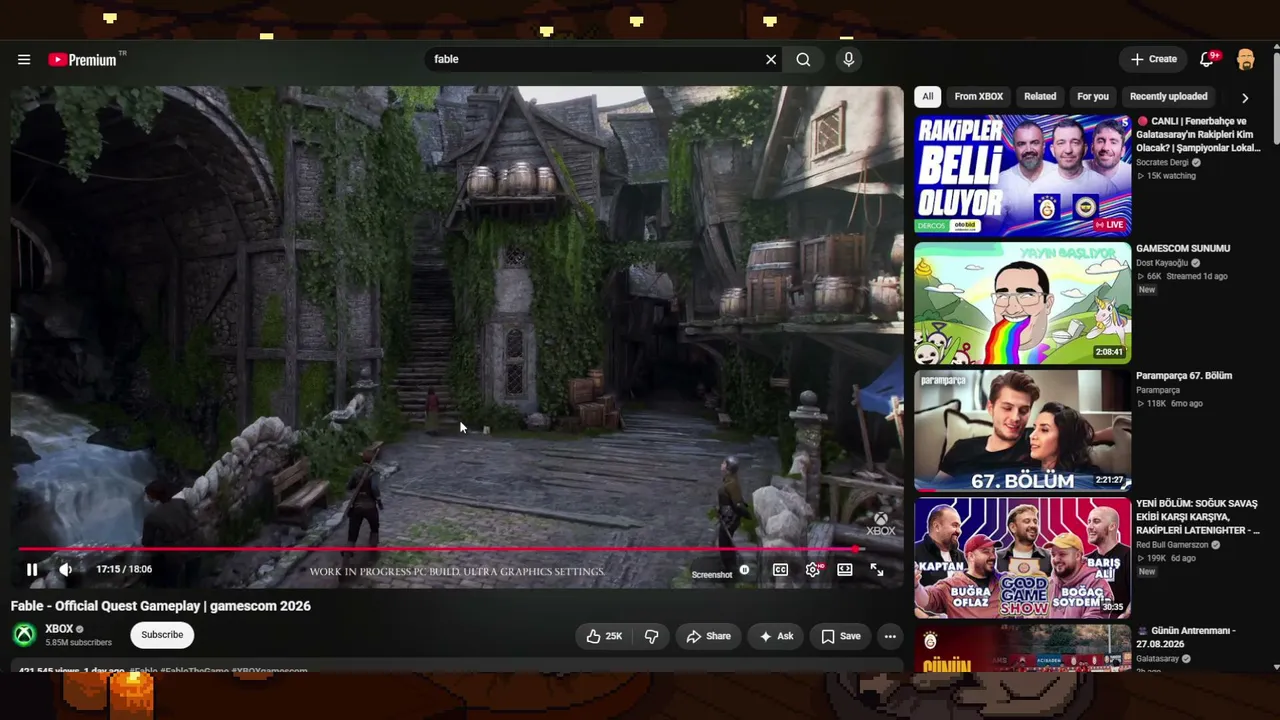Select the 'For you' filter chip
This screenshot has width=1280, height=720.
(1093, 97)
